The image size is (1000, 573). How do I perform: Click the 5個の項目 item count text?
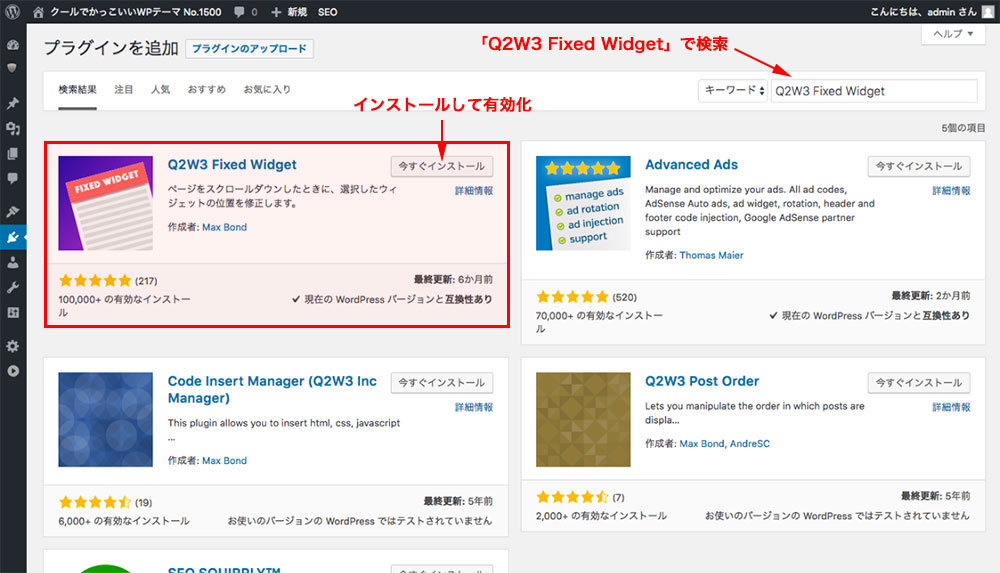pyautogui.click(x=963, y=128)
